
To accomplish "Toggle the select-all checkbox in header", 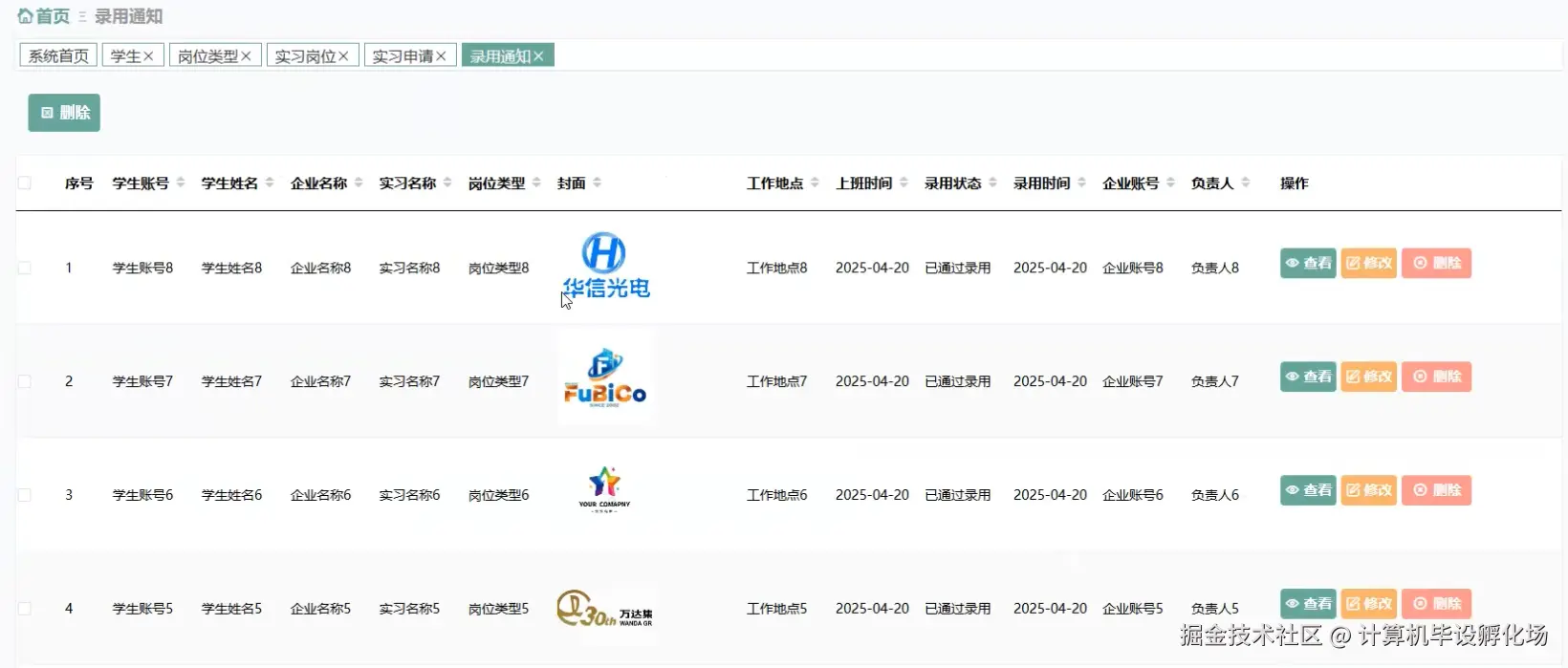I will [x=25, y=183].
